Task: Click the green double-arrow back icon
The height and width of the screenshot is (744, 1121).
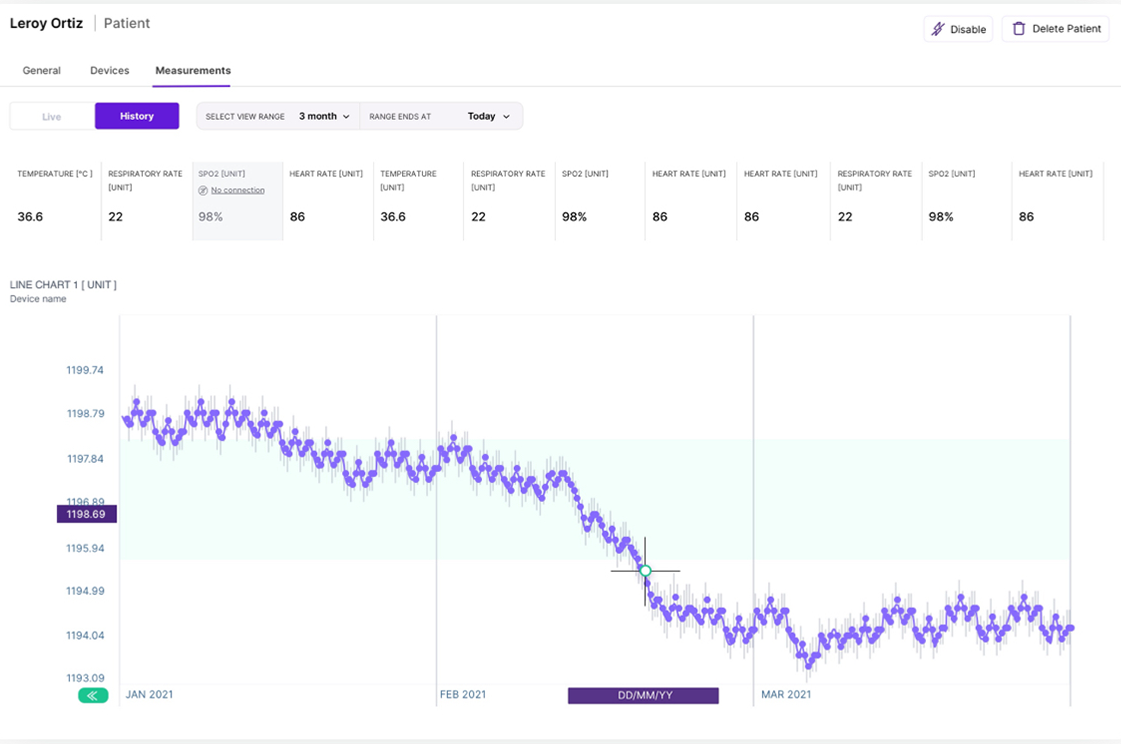Action: pos(93,695)
